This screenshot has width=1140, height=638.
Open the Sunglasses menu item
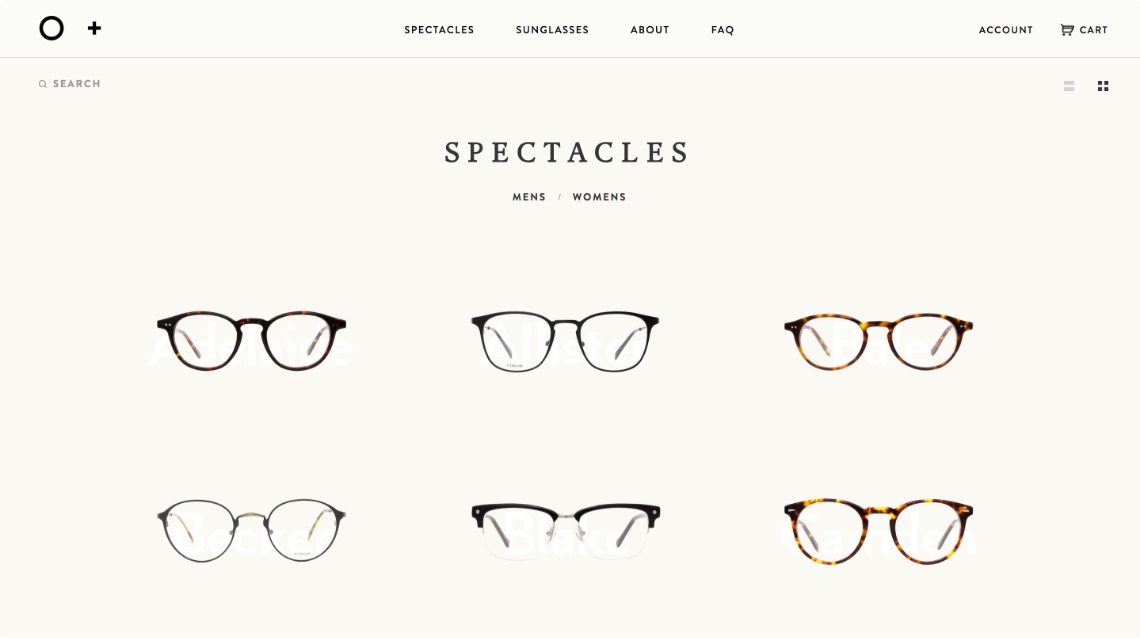pos(553,30)
